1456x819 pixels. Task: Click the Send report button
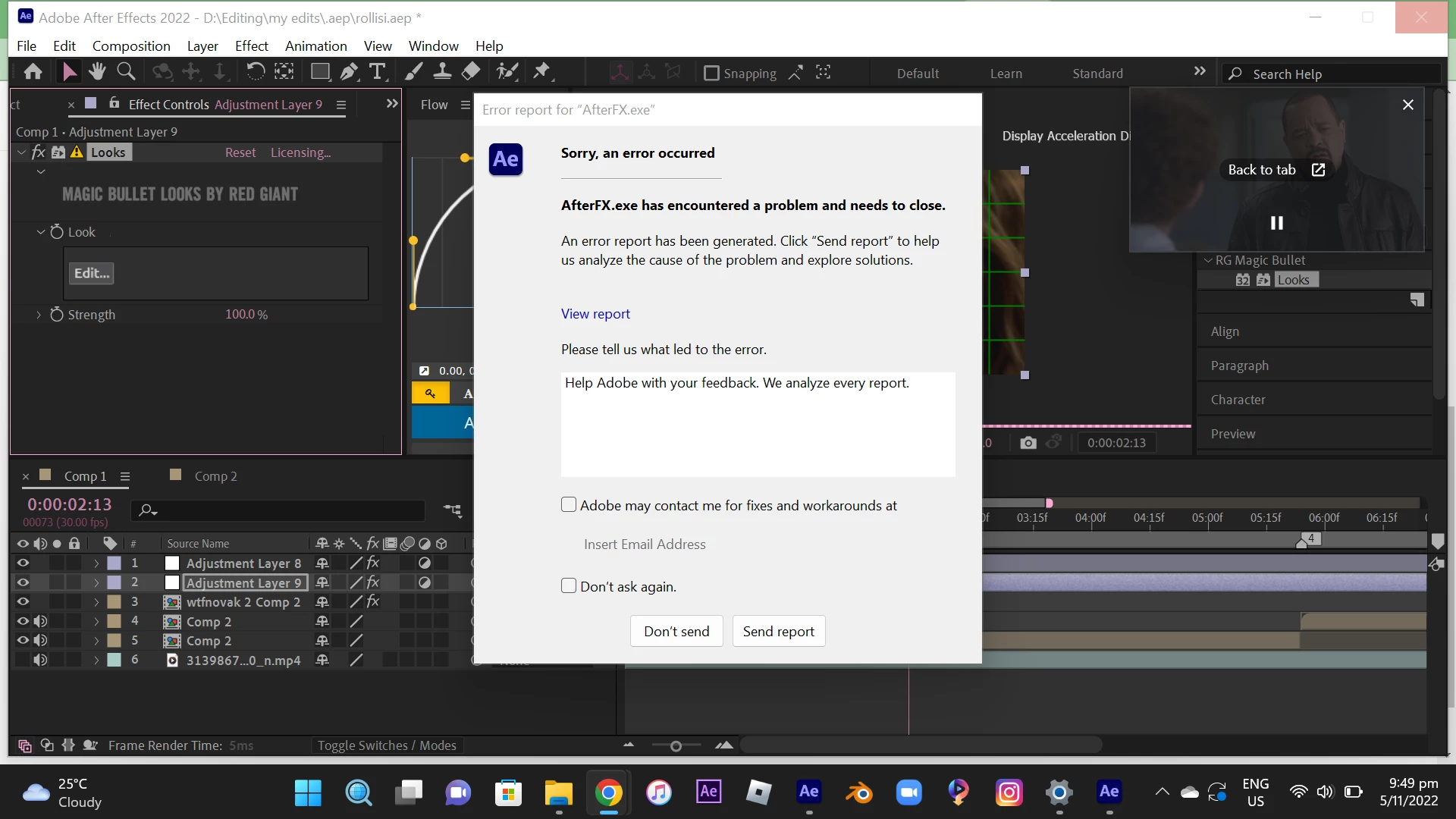pyautogui.click(x=778, y=631)
